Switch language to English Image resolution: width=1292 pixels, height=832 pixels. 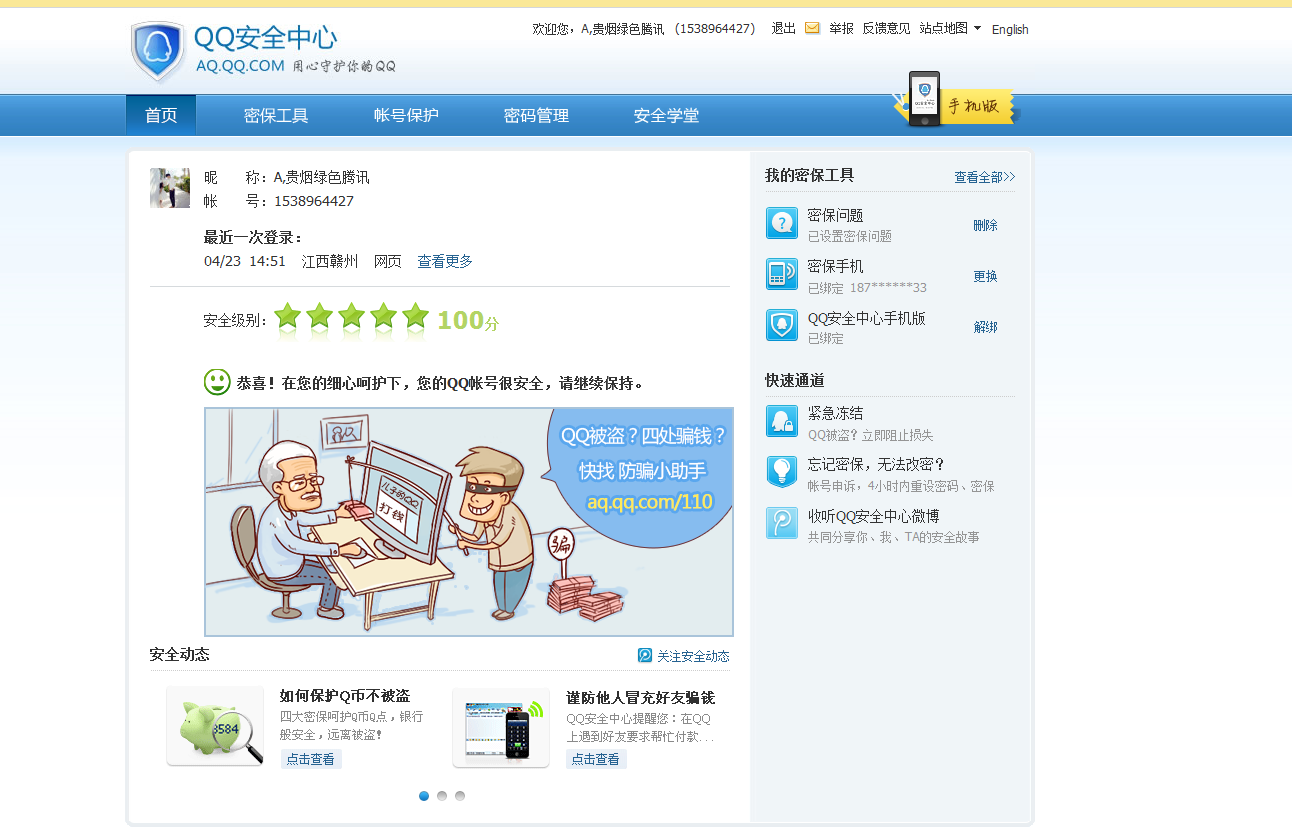tap(1010, 29)
